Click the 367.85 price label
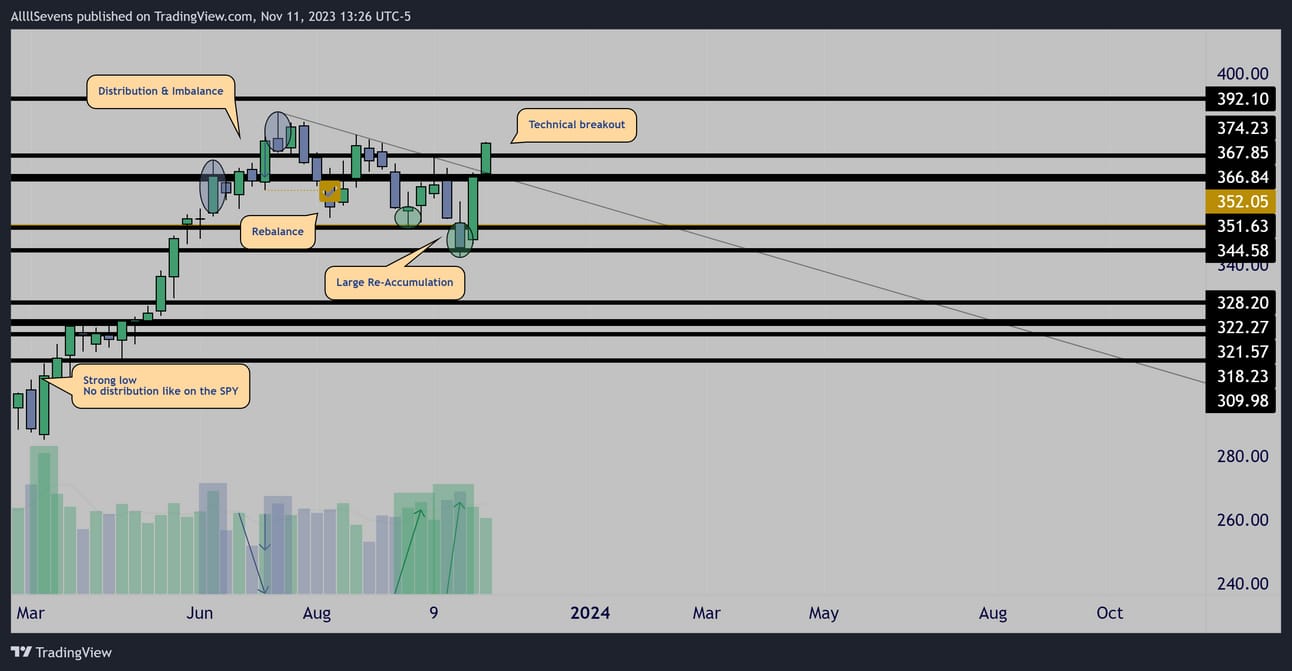 click(1243, 152)
